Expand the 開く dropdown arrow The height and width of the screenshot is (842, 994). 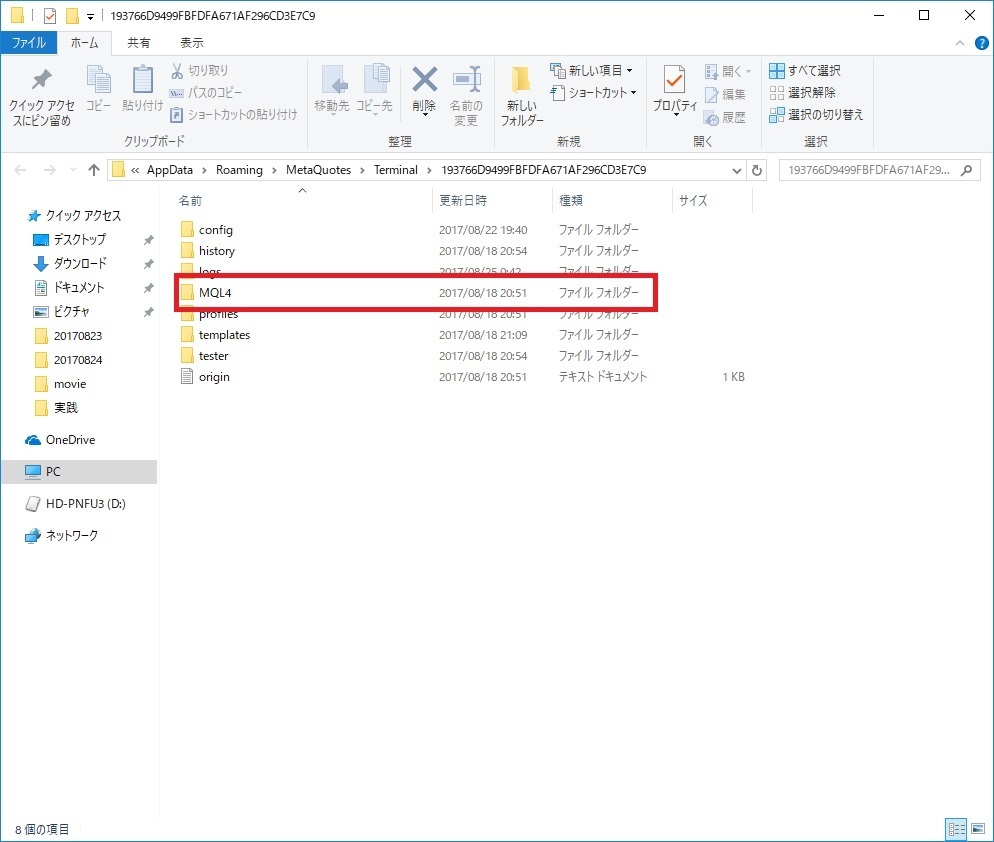pyautogui.click(x=749, y=69)
